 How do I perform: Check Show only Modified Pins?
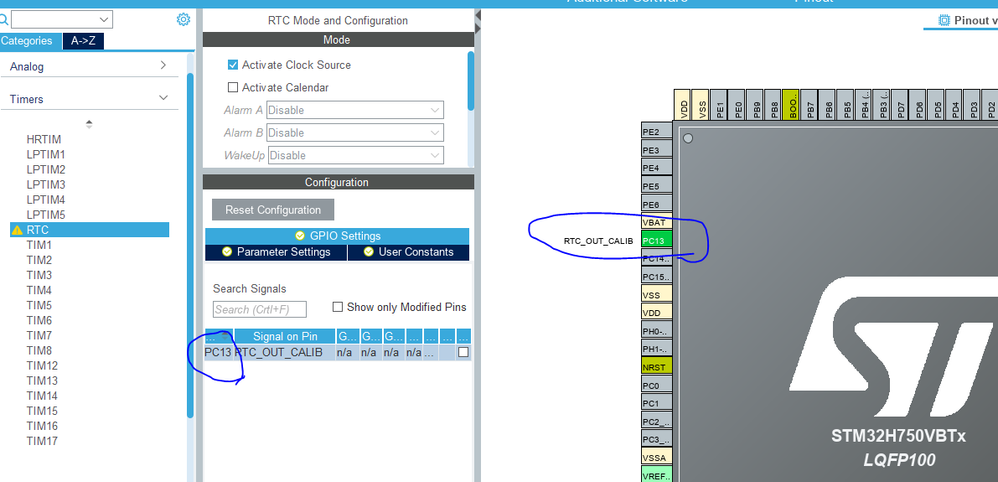click(338, 307)
